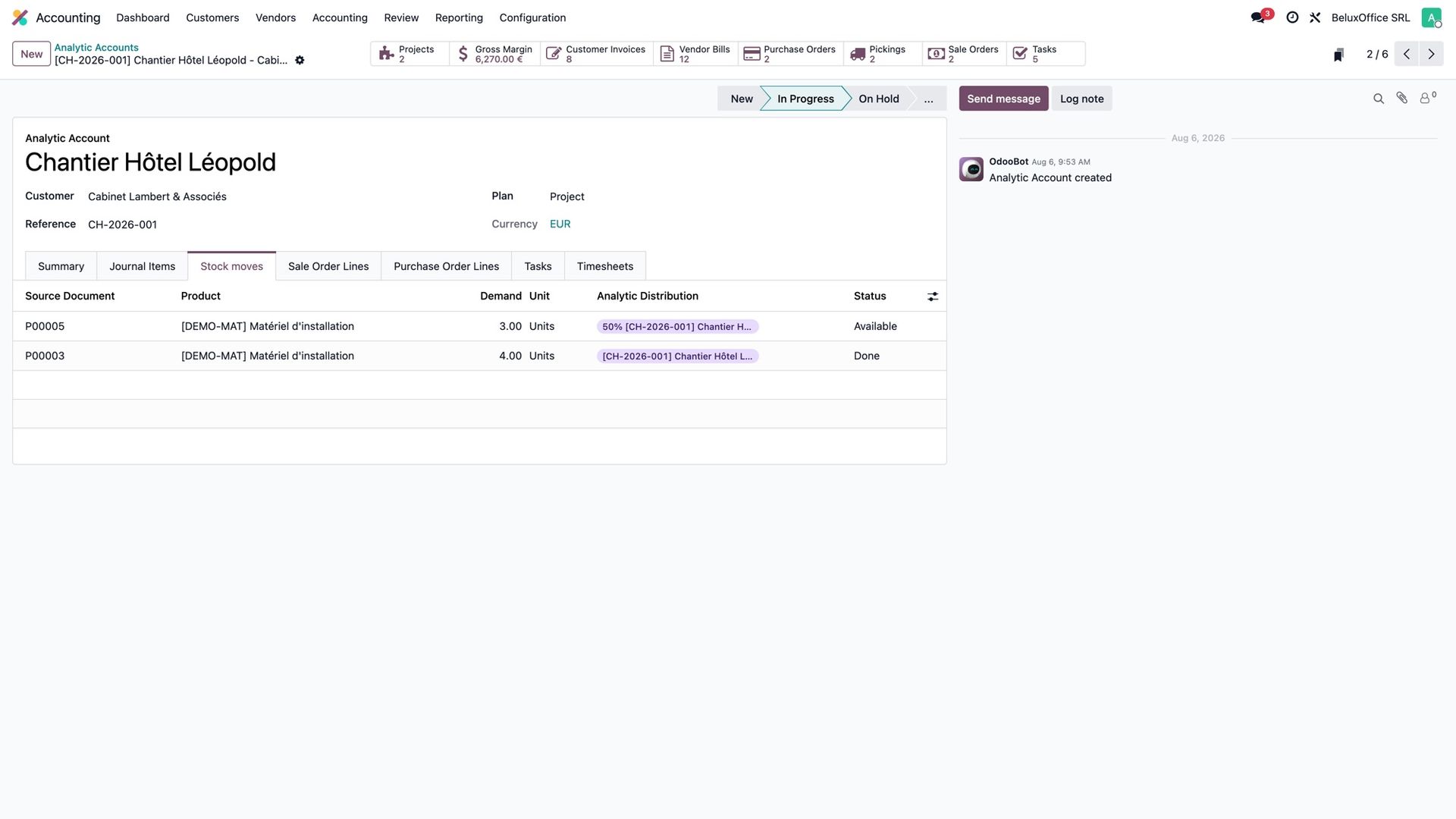The image size is (1456, 819).
Task: Open the Vendors menu
Action: click(275, 17)
